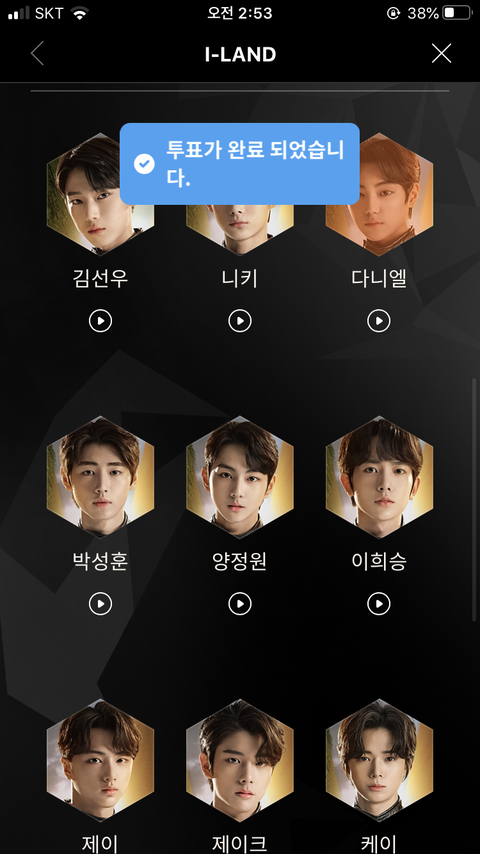Play 박성훈's video clip
This screenshot has width=480, height=854.
tap(100, 603)
